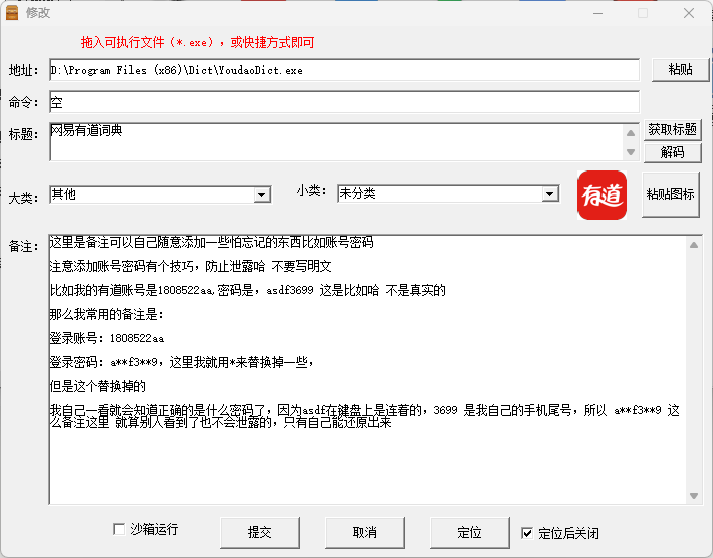Click the first notes line 这里是备注
This screenshot has width=713, height=558.
coord(211,242)
